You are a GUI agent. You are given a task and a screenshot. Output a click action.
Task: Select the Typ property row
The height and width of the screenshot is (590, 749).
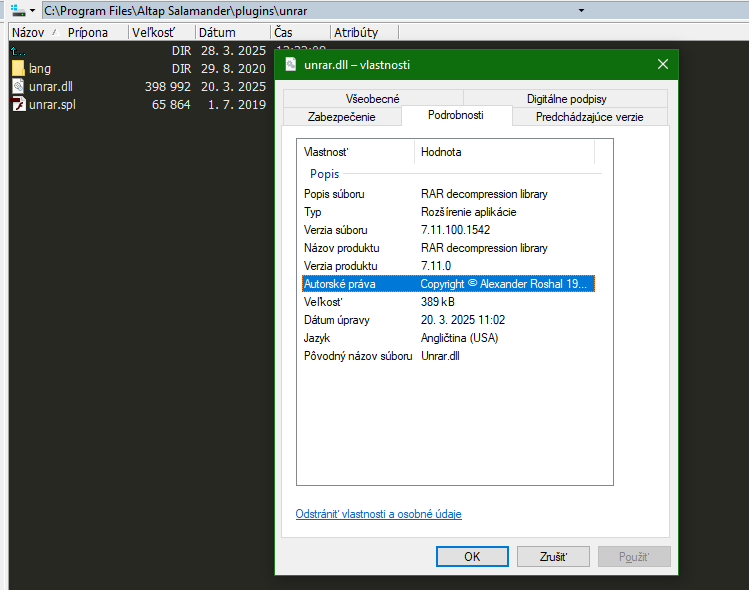click(x=449, y=212)
